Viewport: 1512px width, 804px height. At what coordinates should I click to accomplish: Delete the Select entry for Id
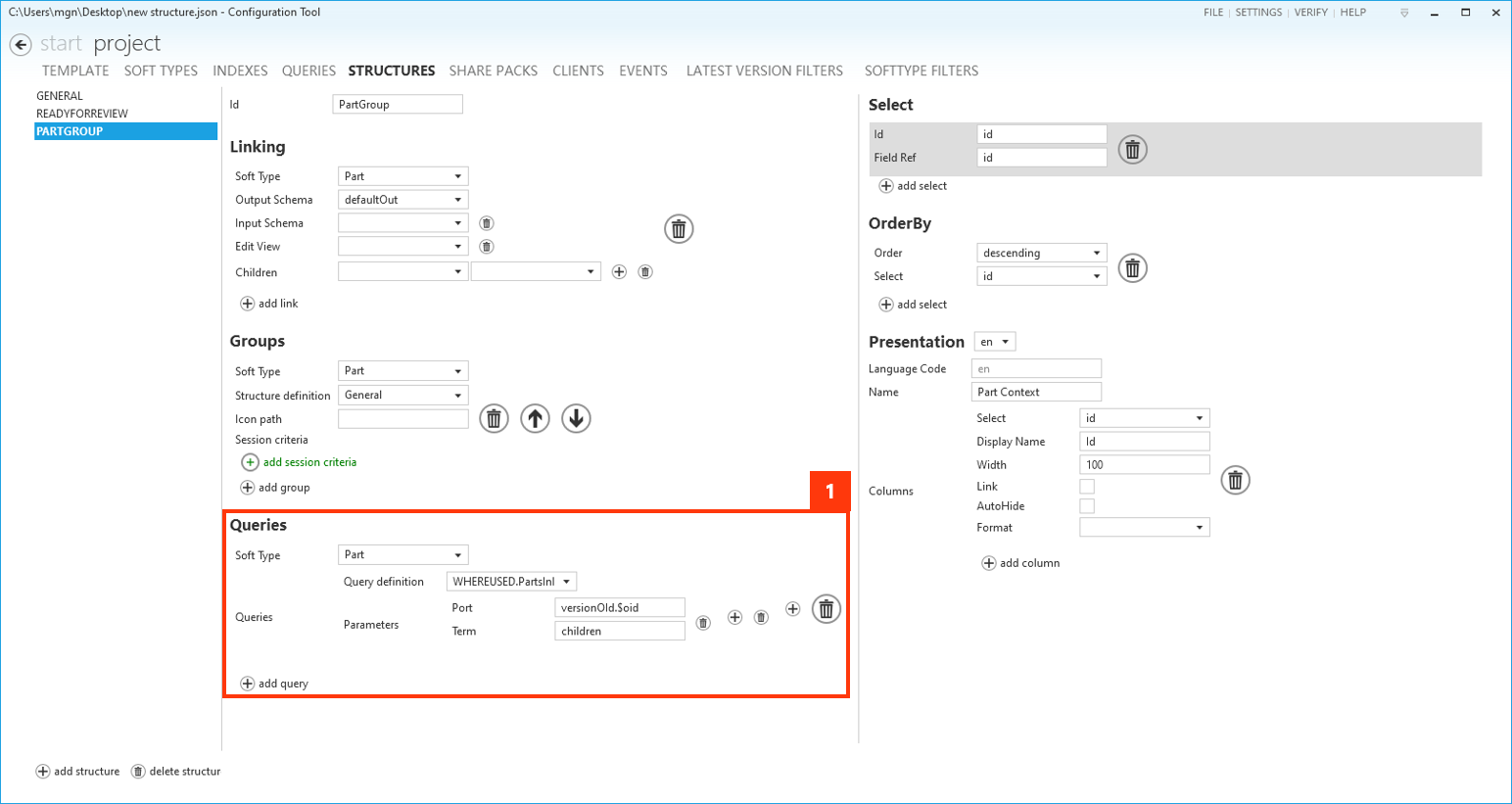1131,149
